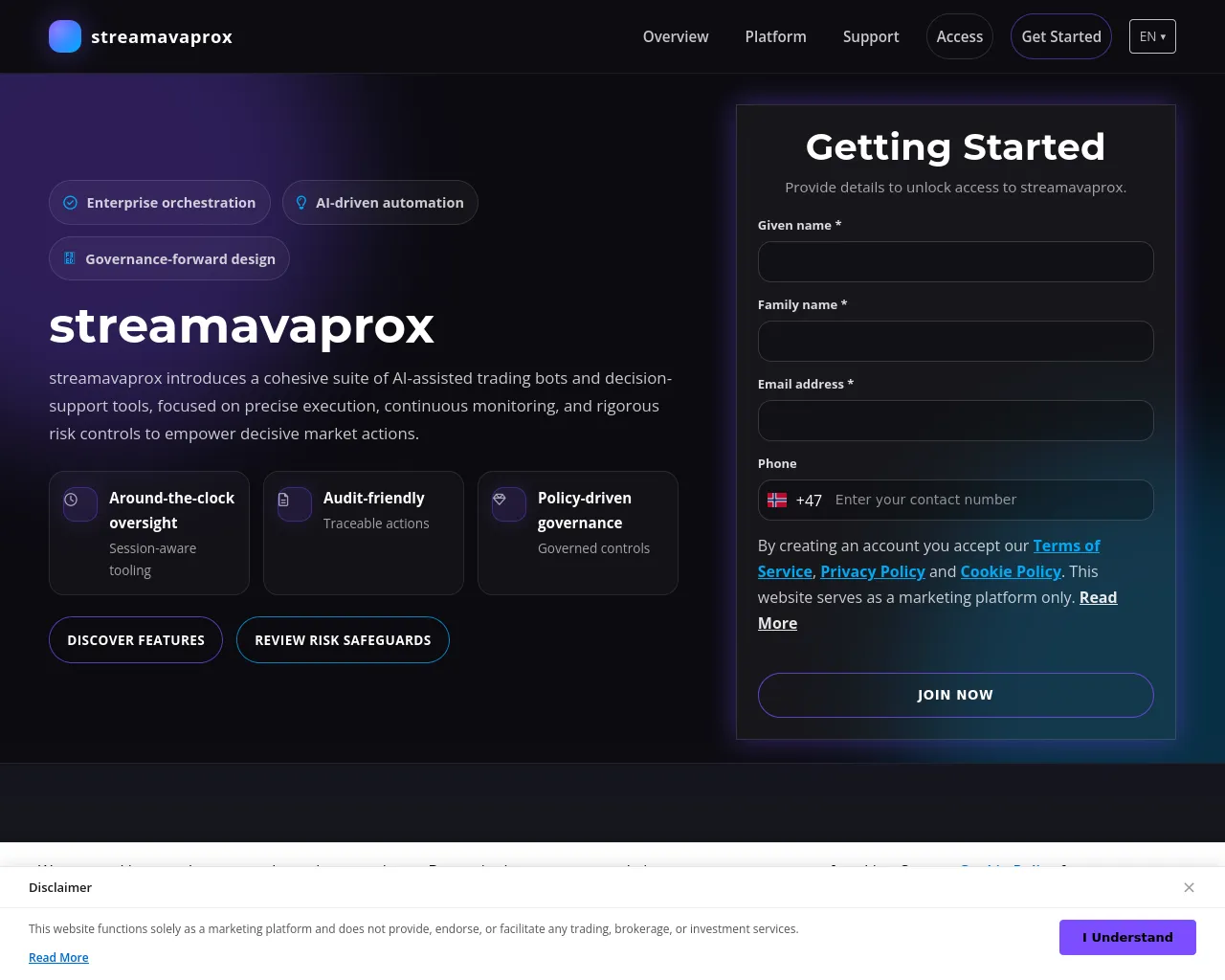This screenshot has height=980, width=1225.
Task: Select Support in the top navigation
Action: pos(871,36)
